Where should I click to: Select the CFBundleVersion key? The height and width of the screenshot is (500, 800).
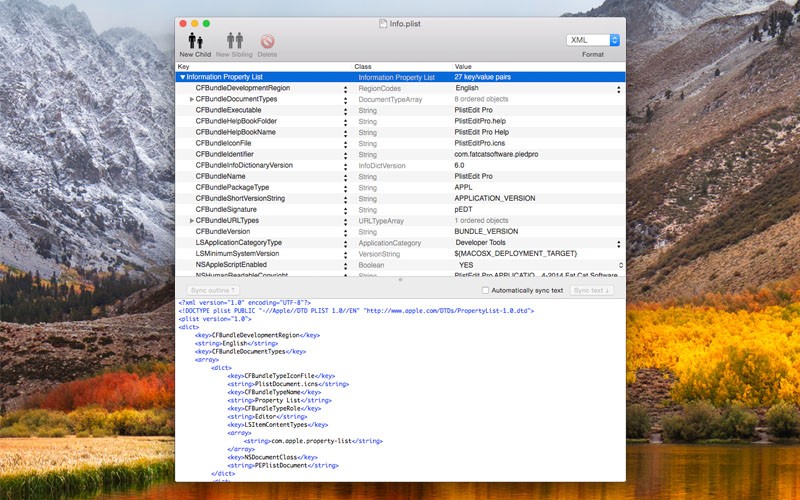pyautogui.click(x=222, y=232)
